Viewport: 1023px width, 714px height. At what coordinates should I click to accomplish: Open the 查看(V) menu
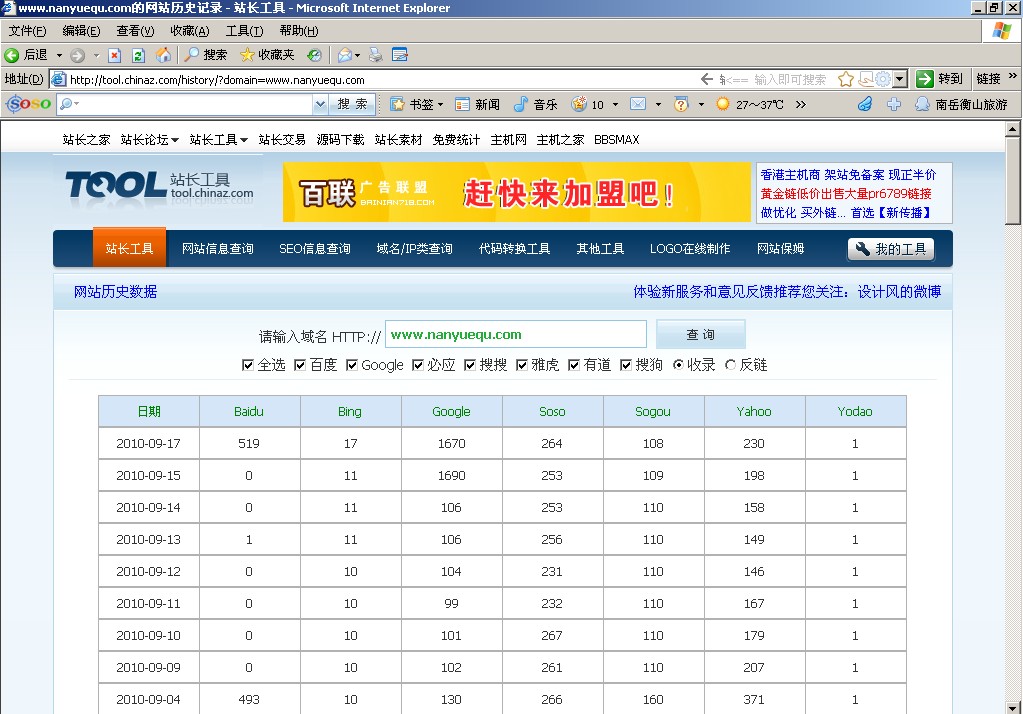[x=135, y=31]
